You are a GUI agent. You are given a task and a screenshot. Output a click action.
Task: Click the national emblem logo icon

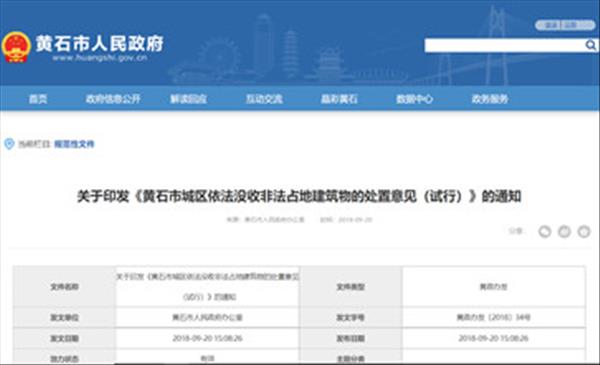tap(16, 47)
